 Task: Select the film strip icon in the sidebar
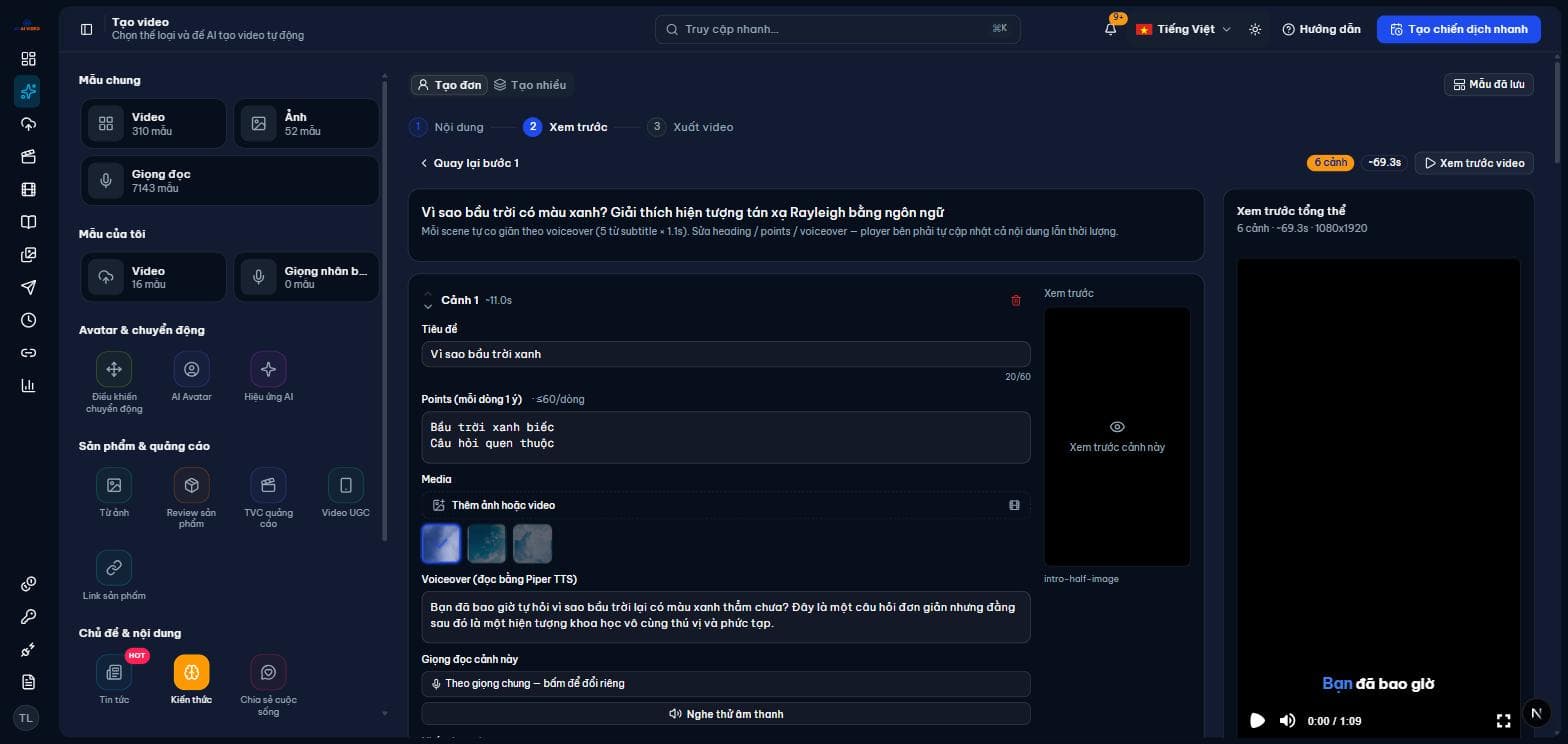coord(28,189)
